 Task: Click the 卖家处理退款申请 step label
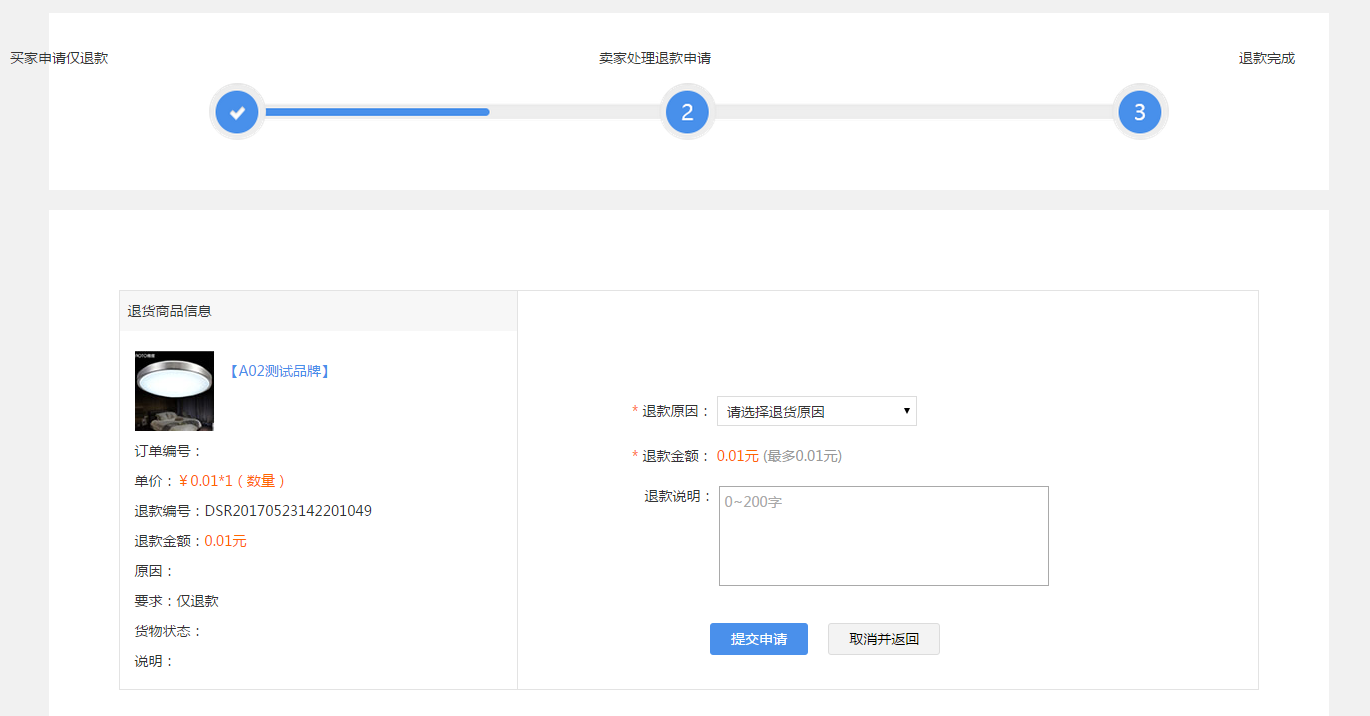[x=655, y=58]
